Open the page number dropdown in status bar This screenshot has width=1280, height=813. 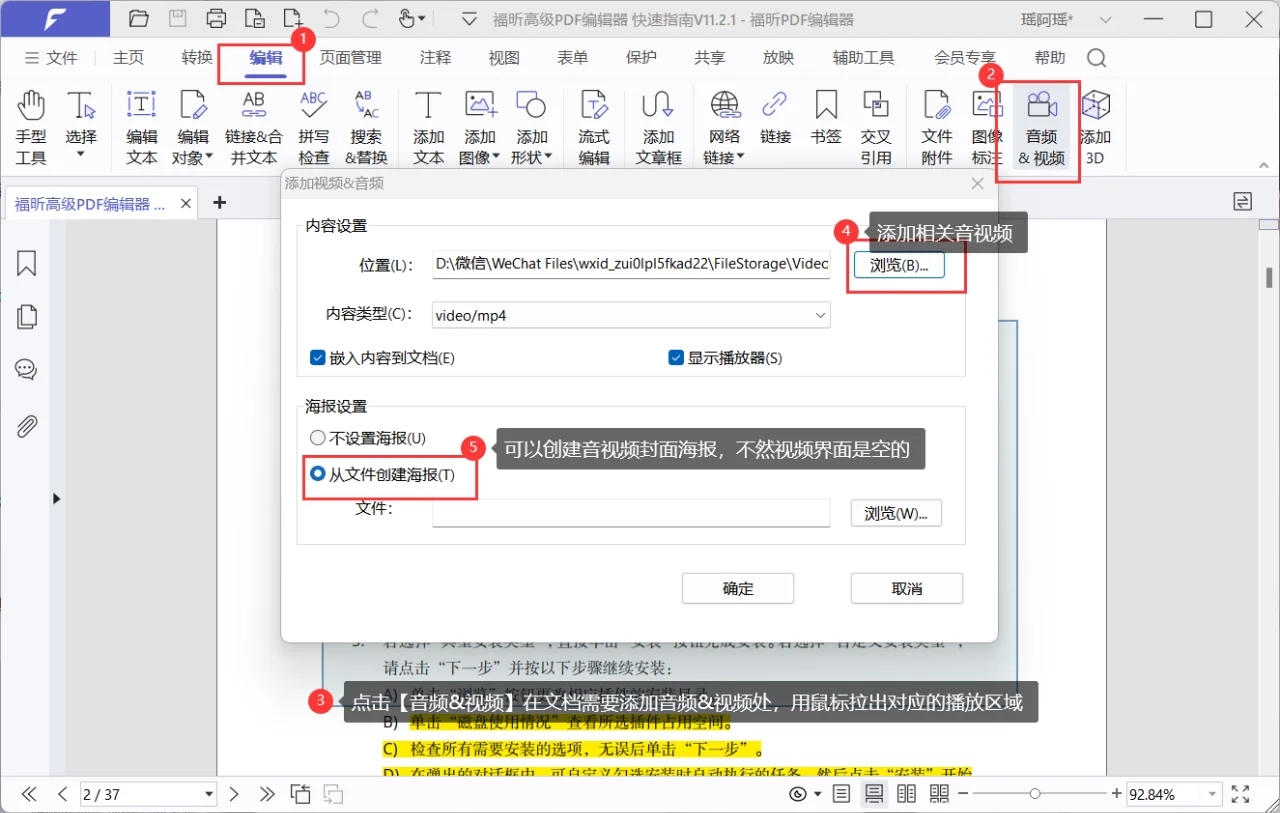click(x=209, y=794)
